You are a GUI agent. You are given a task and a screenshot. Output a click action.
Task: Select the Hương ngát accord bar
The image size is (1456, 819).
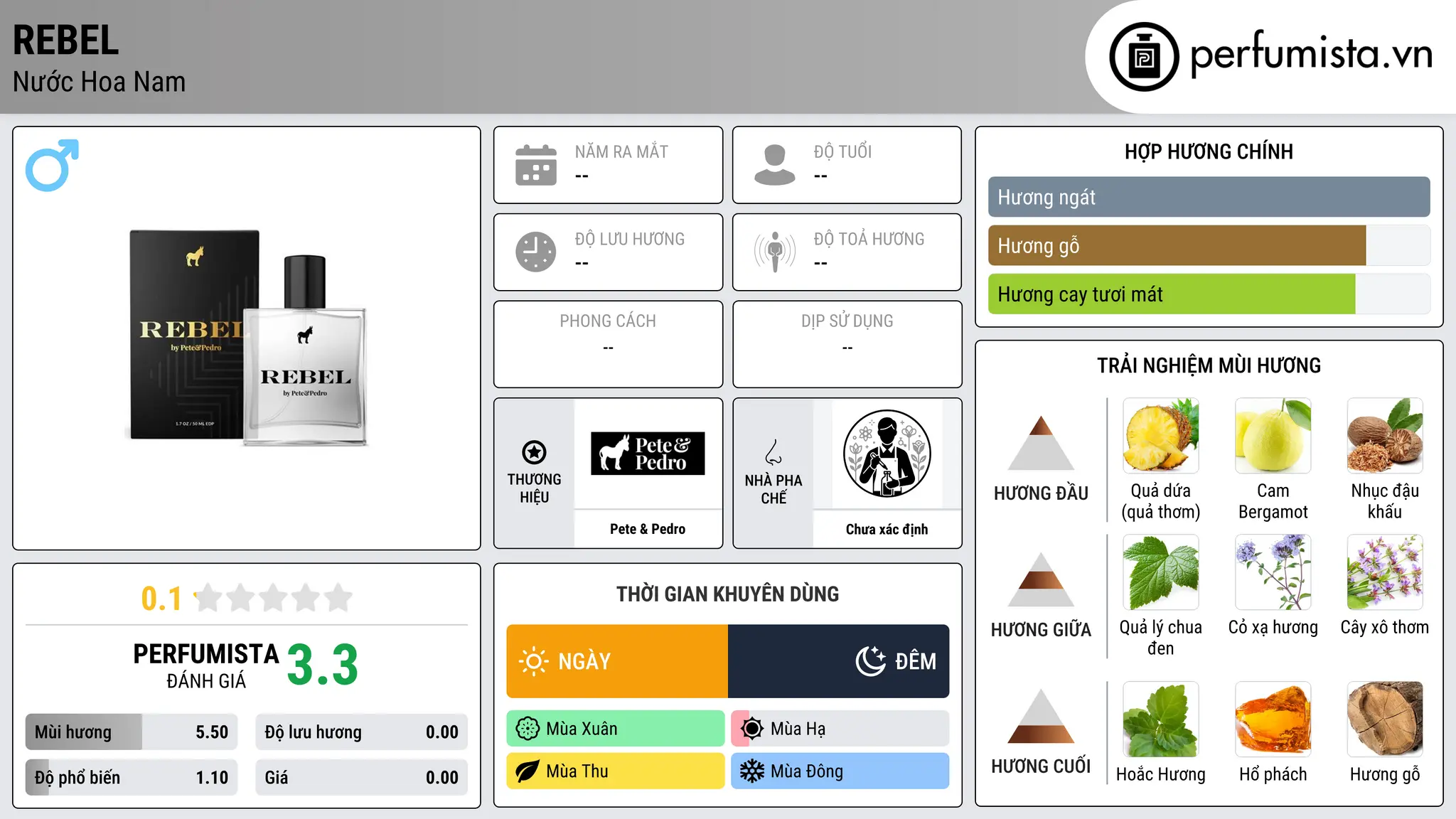pyautogui.click(x=1209, y=197)
